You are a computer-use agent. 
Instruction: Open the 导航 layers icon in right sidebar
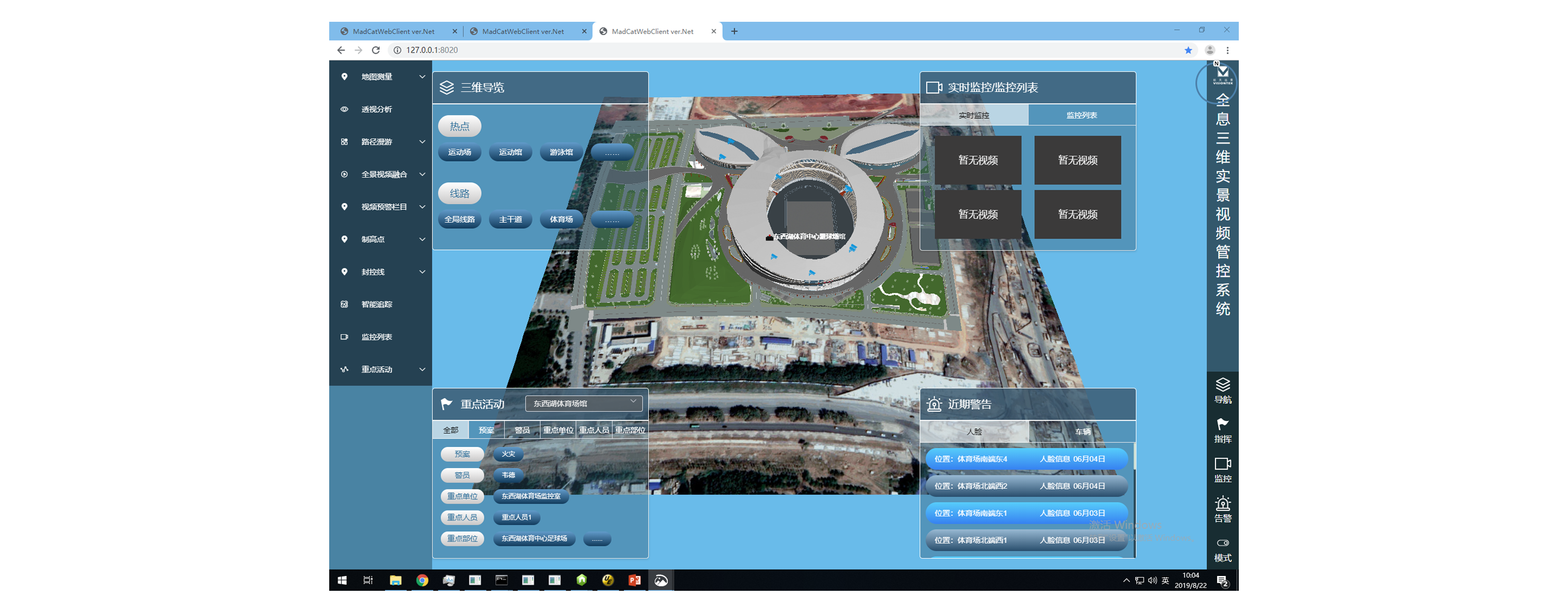coord(1222,384)
